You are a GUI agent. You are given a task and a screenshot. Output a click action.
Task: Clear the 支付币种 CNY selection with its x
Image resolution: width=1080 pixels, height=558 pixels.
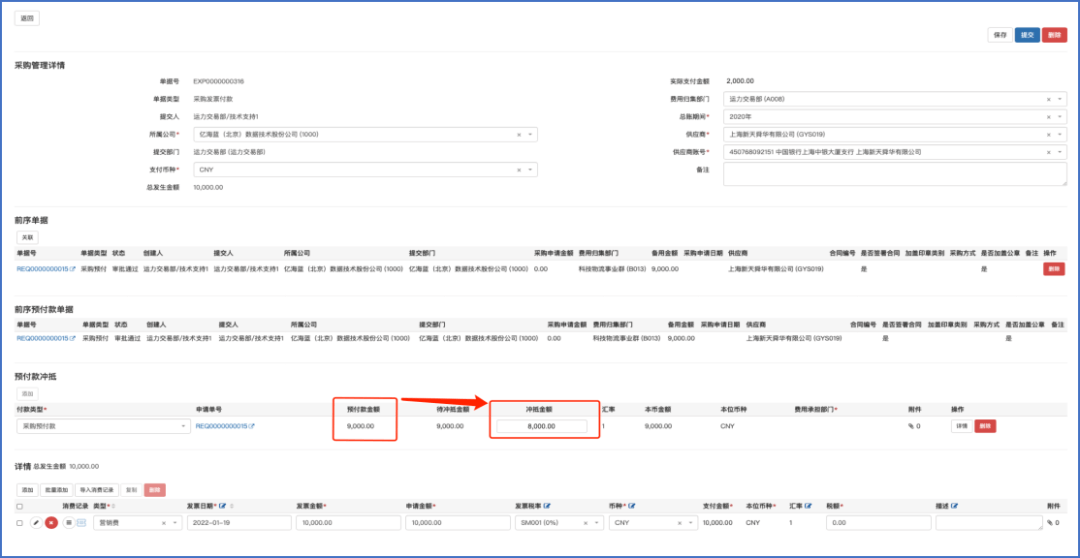click(x=519, y=169)
